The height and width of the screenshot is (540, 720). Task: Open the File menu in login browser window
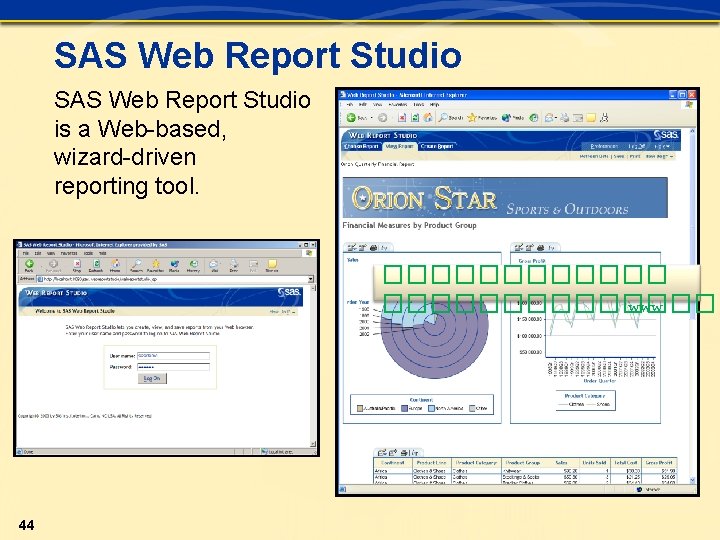point(26,253)
